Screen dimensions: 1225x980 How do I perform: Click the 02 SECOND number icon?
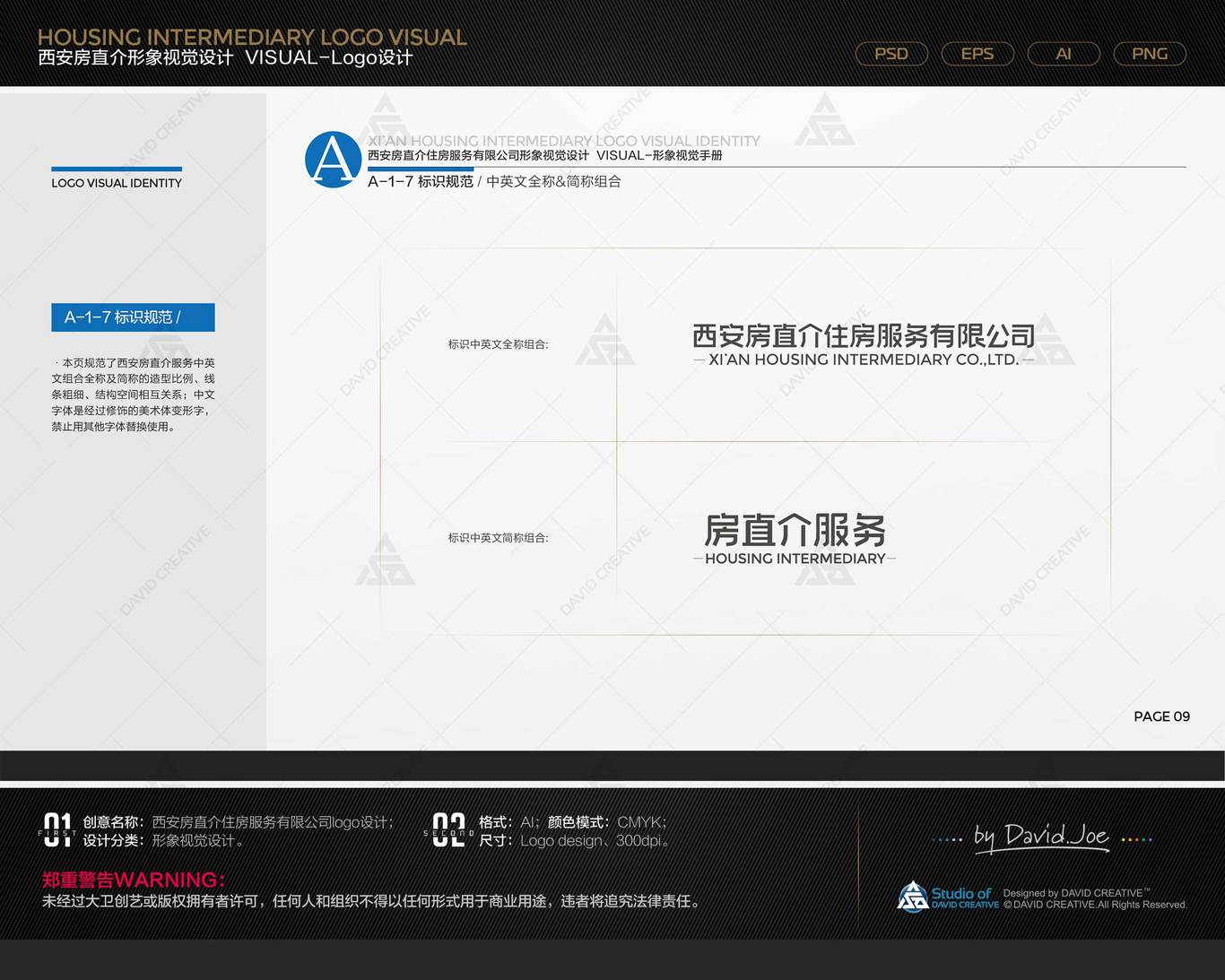pyautogui.click(x=448, y=830)
